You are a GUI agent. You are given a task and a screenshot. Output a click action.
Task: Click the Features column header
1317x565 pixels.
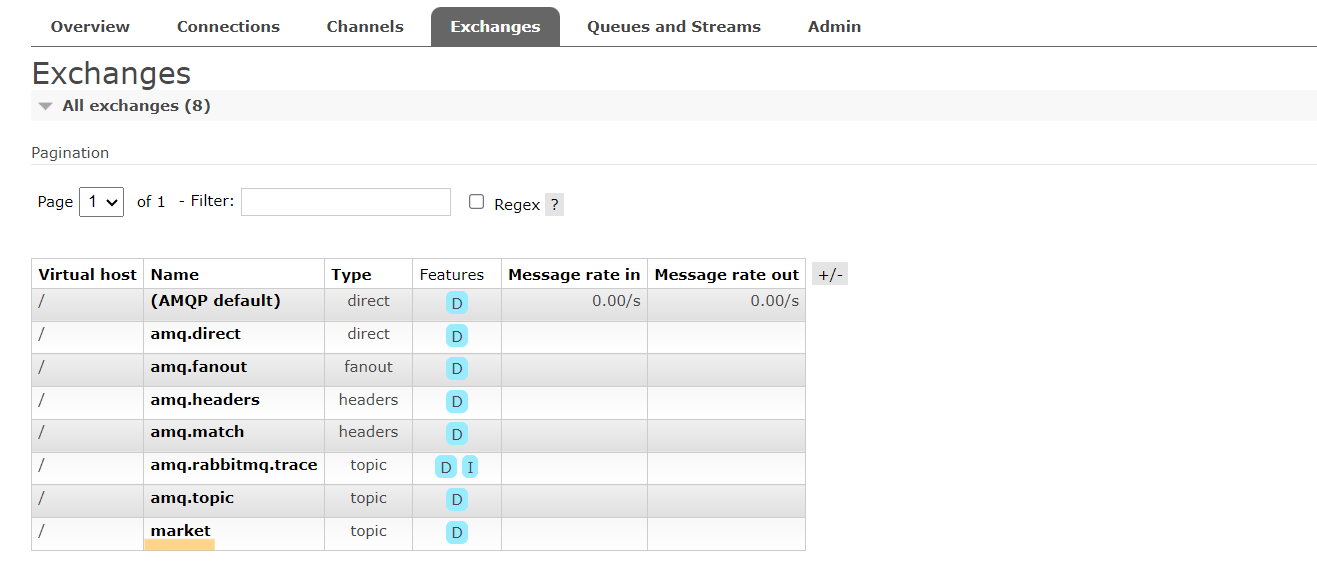pos(452,275)
